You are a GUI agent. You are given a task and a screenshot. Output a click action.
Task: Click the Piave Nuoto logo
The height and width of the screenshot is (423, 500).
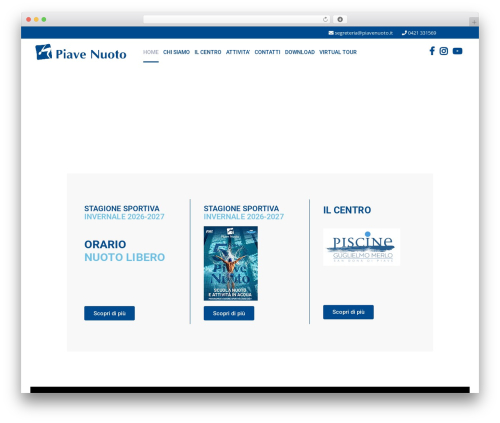pyautogui.click(x=81, y=52)
